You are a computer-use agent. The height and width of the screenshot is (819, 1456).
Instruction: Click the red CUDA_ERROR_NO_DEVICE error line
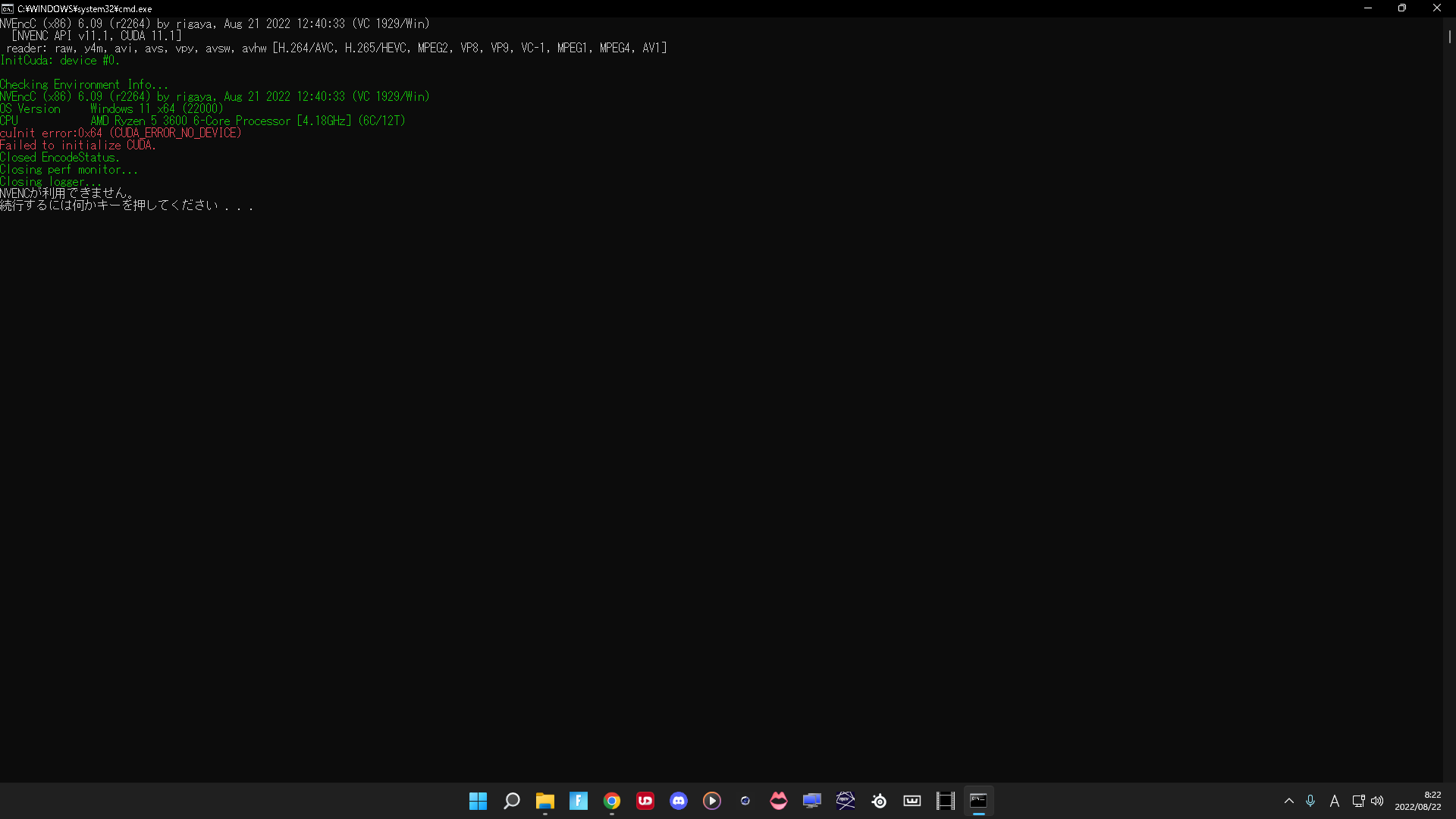pos(121,133)
